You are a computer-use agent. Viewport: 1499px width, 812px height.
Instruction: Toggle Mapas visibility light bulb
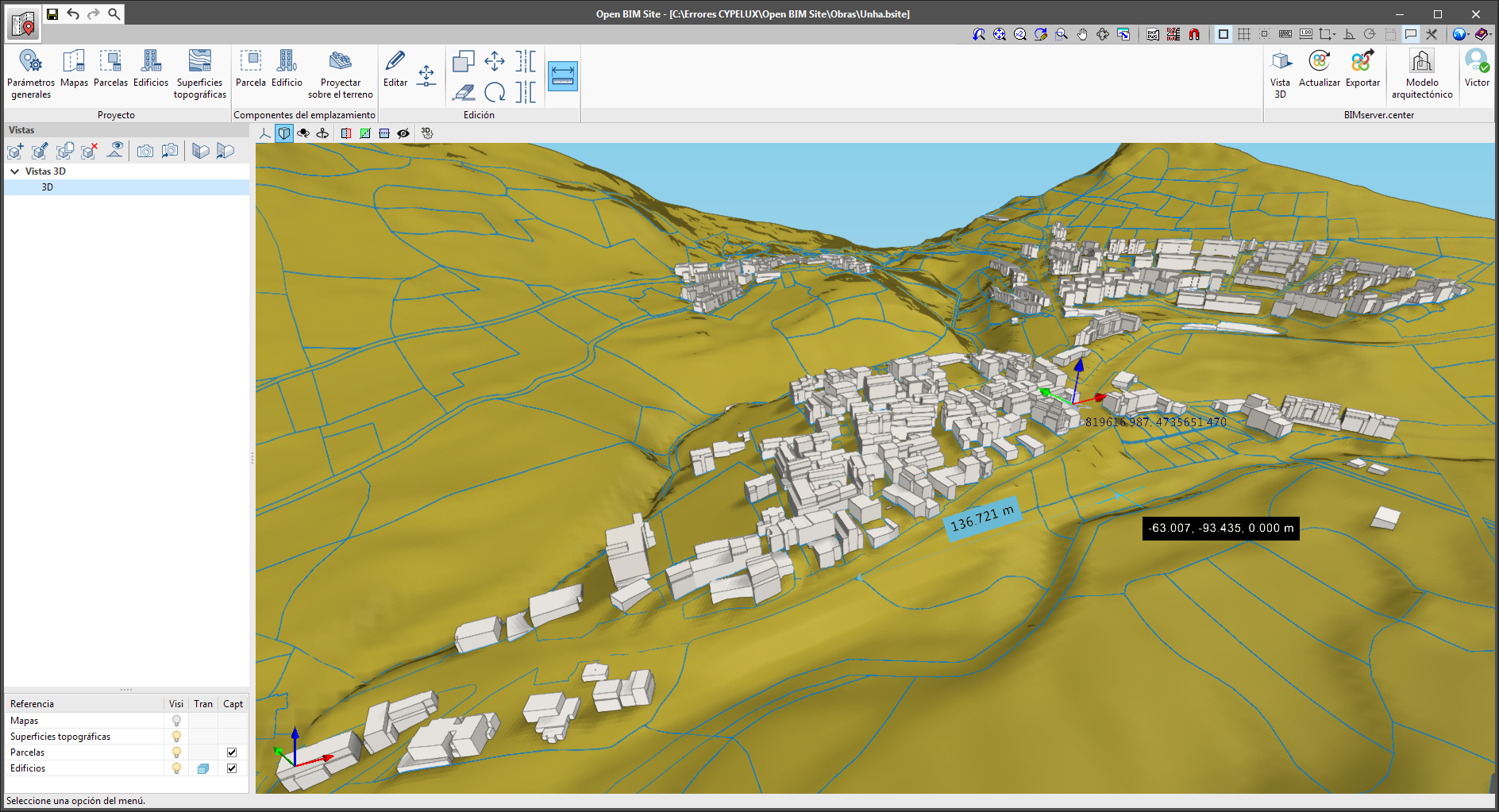[176, 721]
